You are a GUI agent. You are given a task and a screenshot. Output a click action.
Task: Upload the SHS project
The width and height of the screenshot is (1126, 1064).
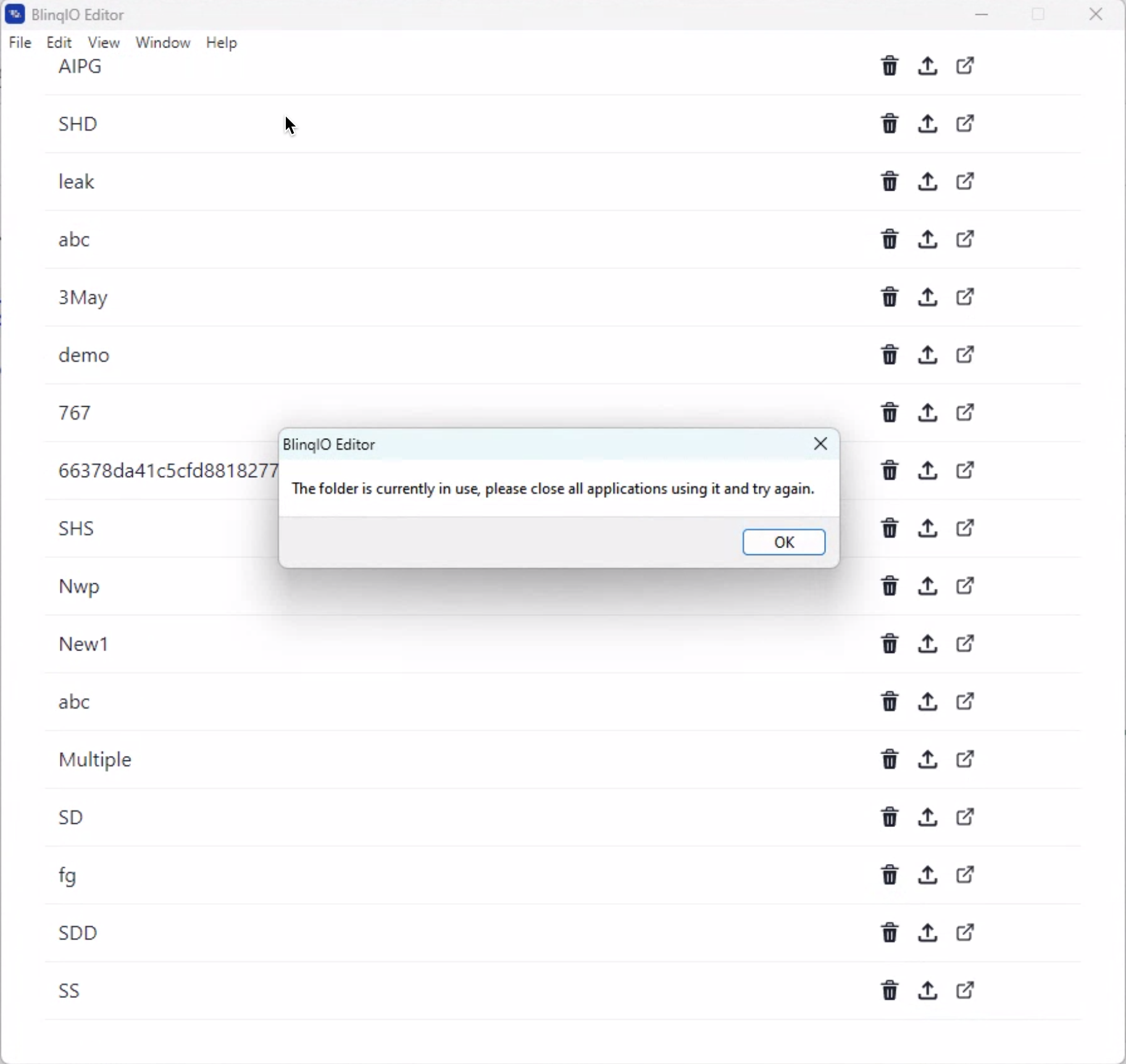coord(927,529)
